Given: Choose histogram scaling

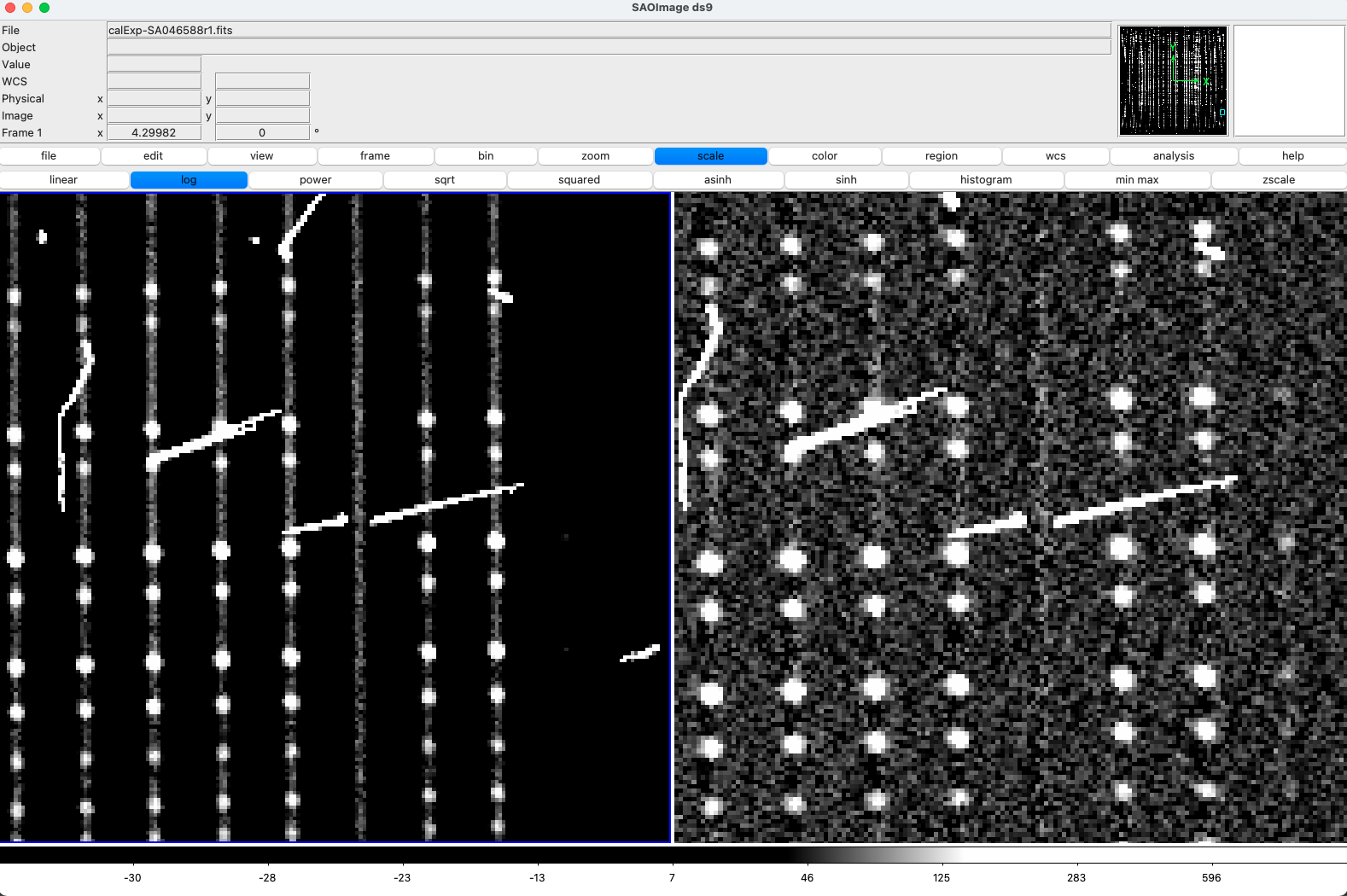Looking at the screenshot, I should [x=986, y=180].
